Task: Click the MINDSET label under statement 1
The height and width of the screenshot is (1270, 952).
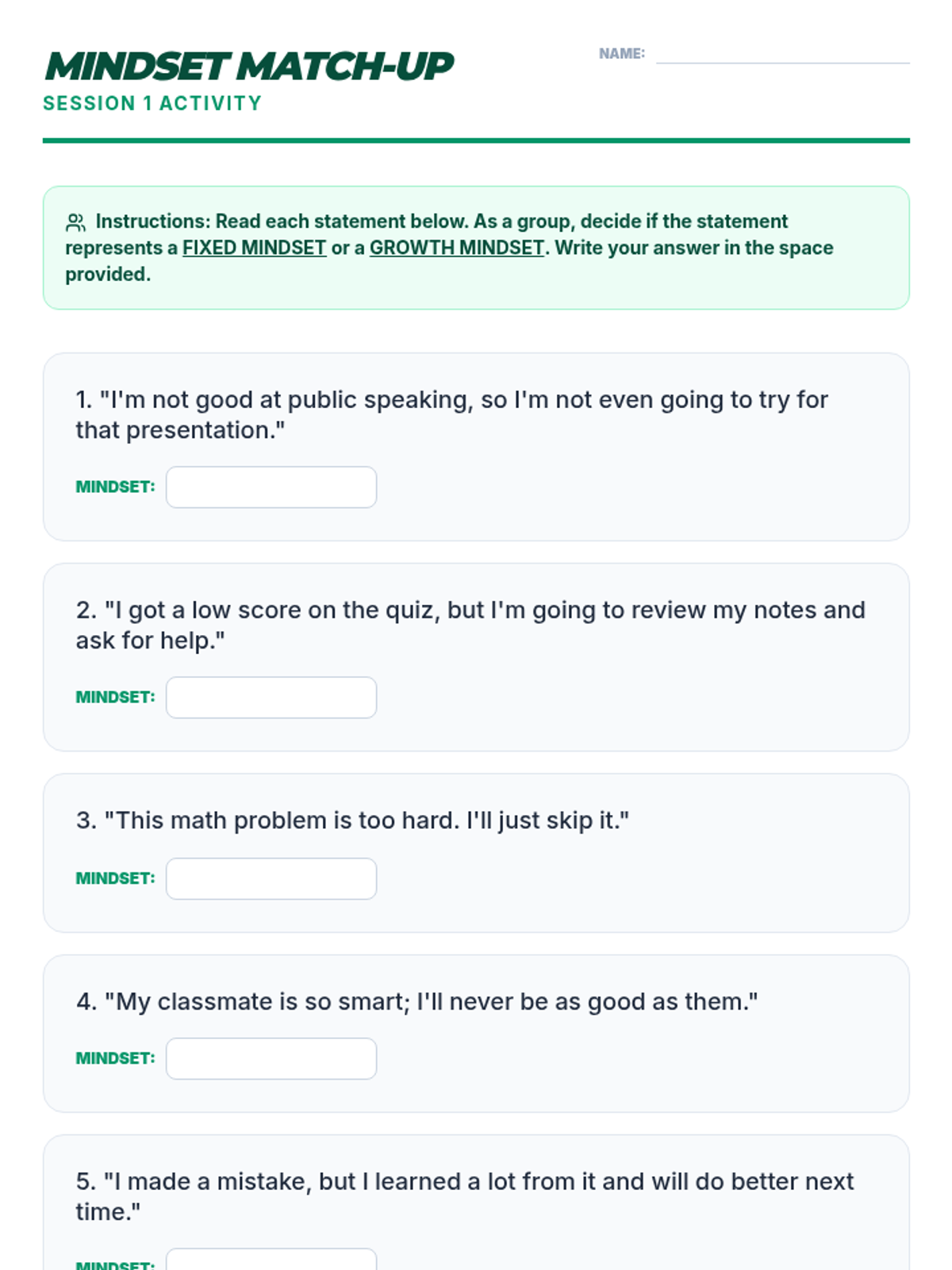Action: coord(115,487)
